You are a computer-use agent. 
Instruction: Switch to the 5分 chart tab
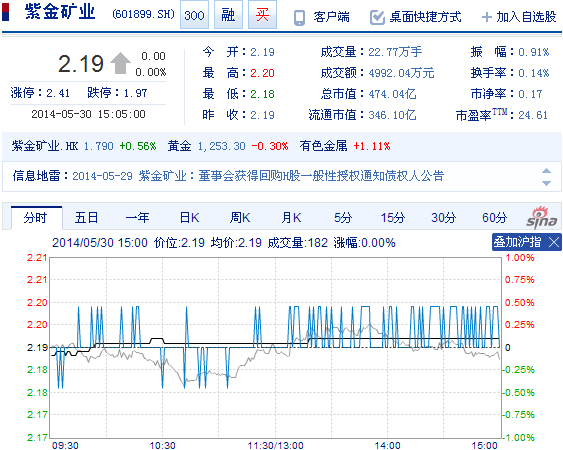click(343, 218)
